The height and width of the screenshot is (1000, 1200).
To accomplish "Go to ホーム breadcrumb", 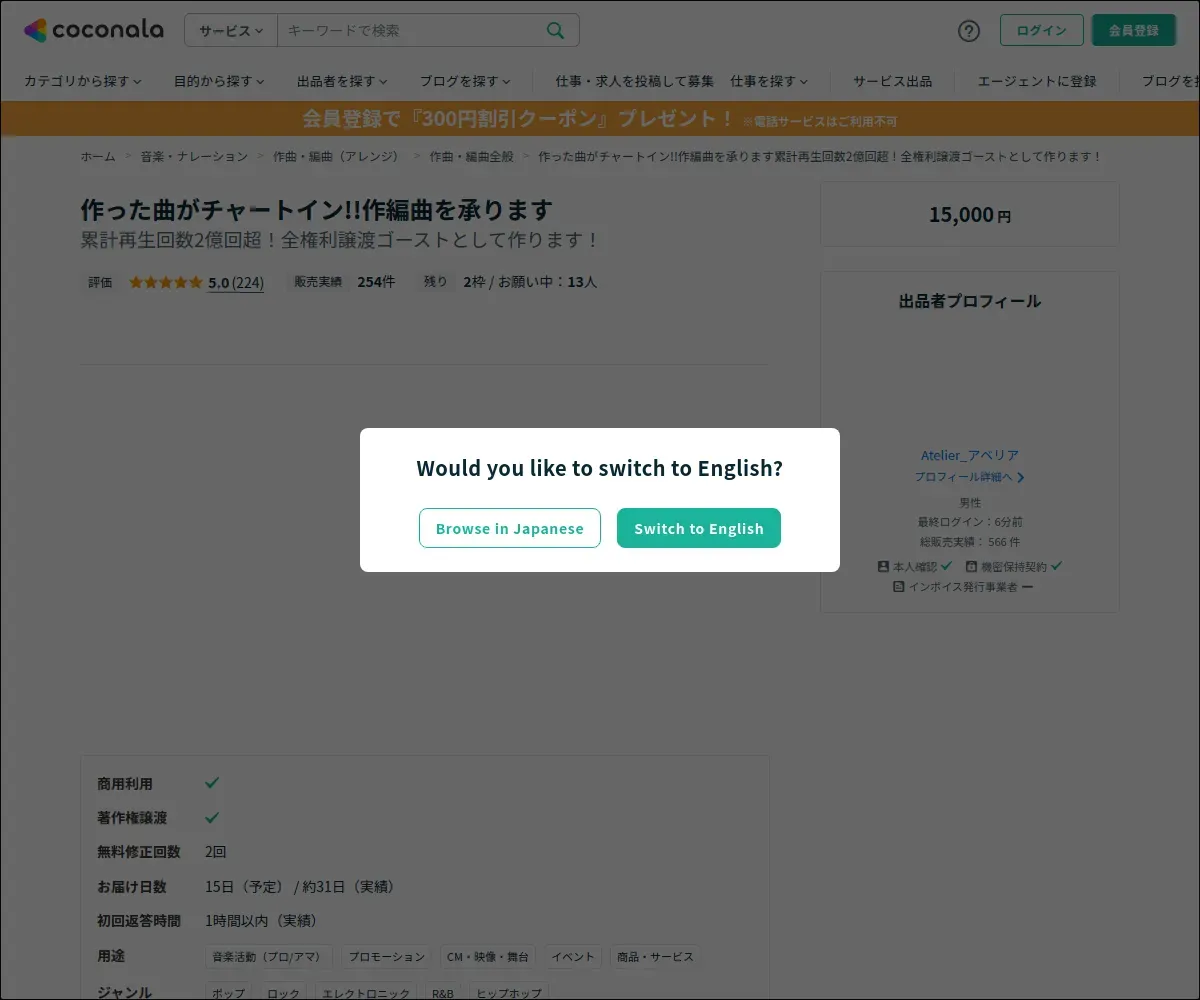I will coord(98,156).
